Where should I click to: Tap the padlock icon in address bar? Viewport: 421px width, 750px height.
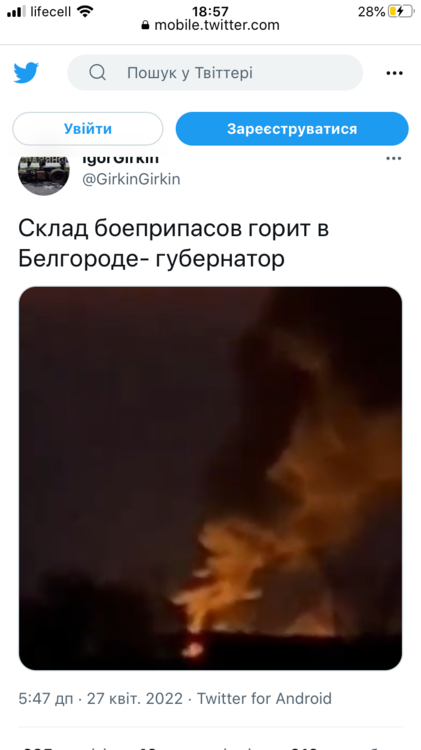pos(145,25)
